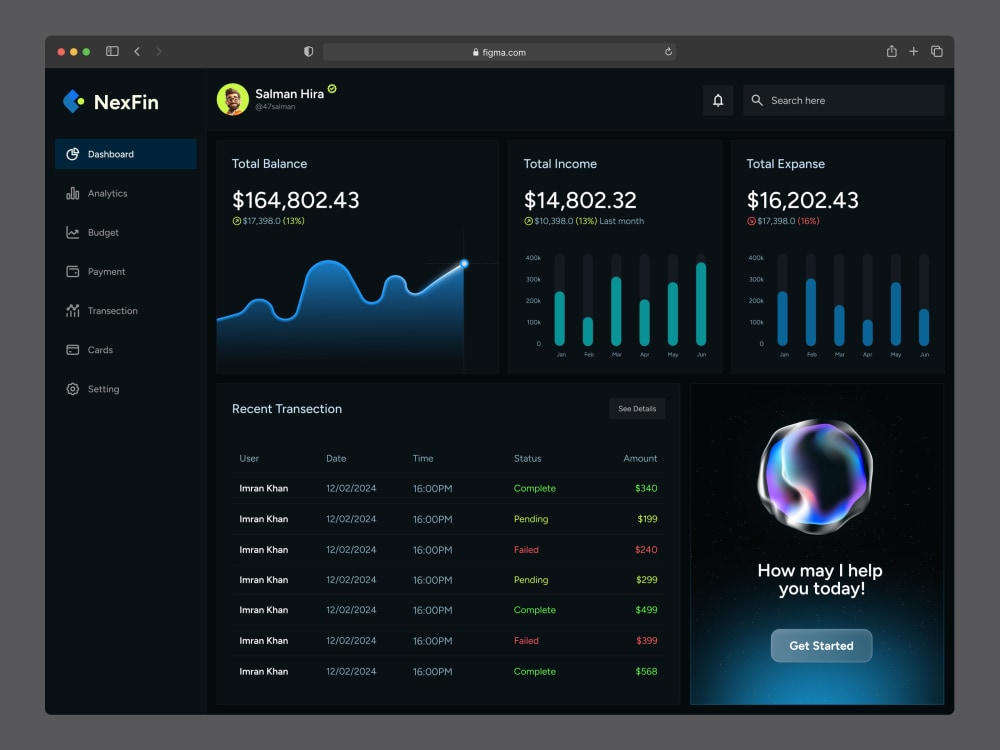Click the glowing AI orb image

tap(815, 476)
